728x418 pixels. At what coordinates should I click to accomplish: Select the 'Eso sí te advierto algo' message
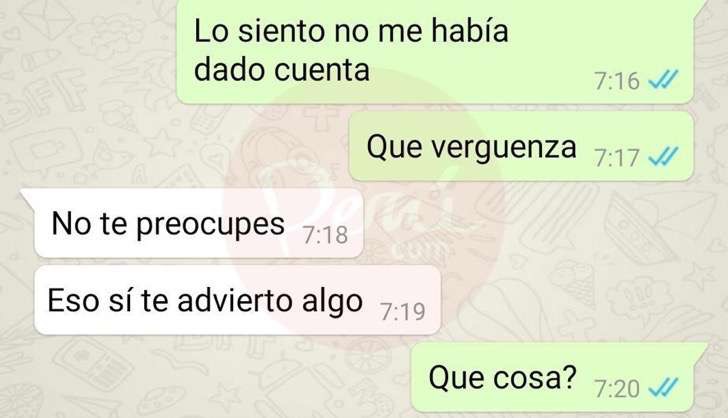point(237,300)
